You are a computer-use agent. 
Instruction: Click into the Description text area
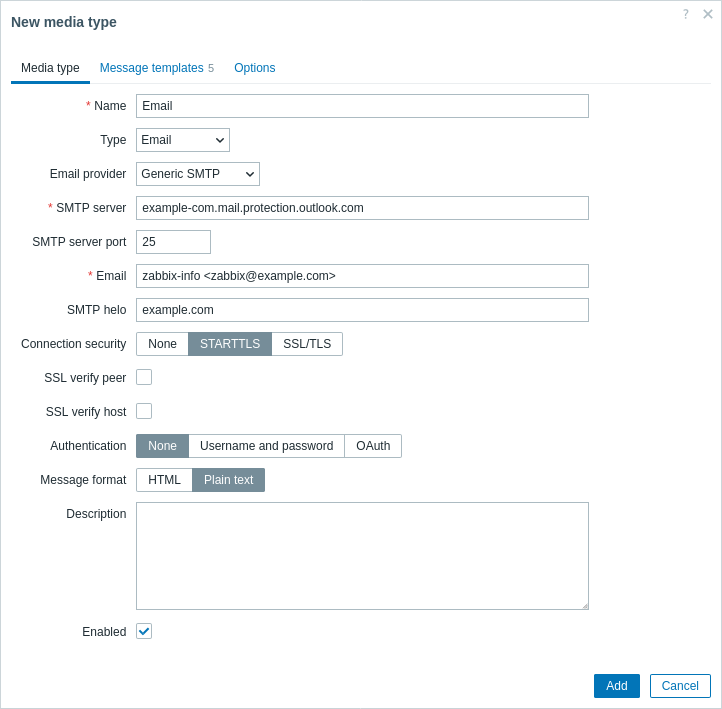coord(362,556)
